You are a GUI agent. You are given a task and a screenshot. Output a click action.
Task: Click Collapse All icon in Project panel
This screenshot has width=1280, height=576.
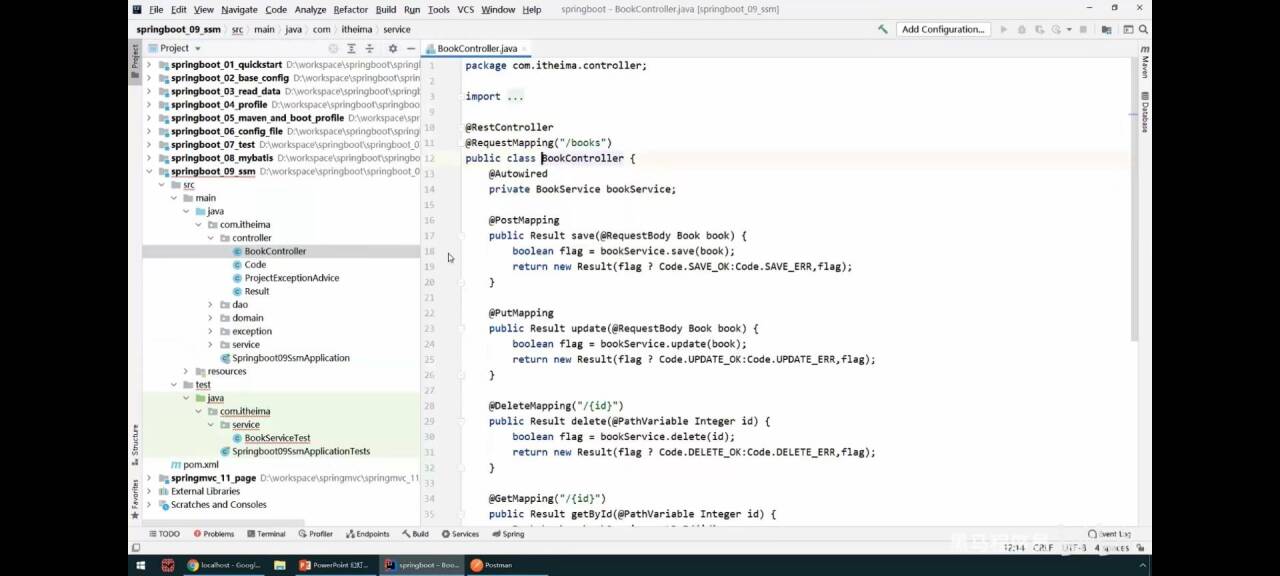tap(370, 48)
